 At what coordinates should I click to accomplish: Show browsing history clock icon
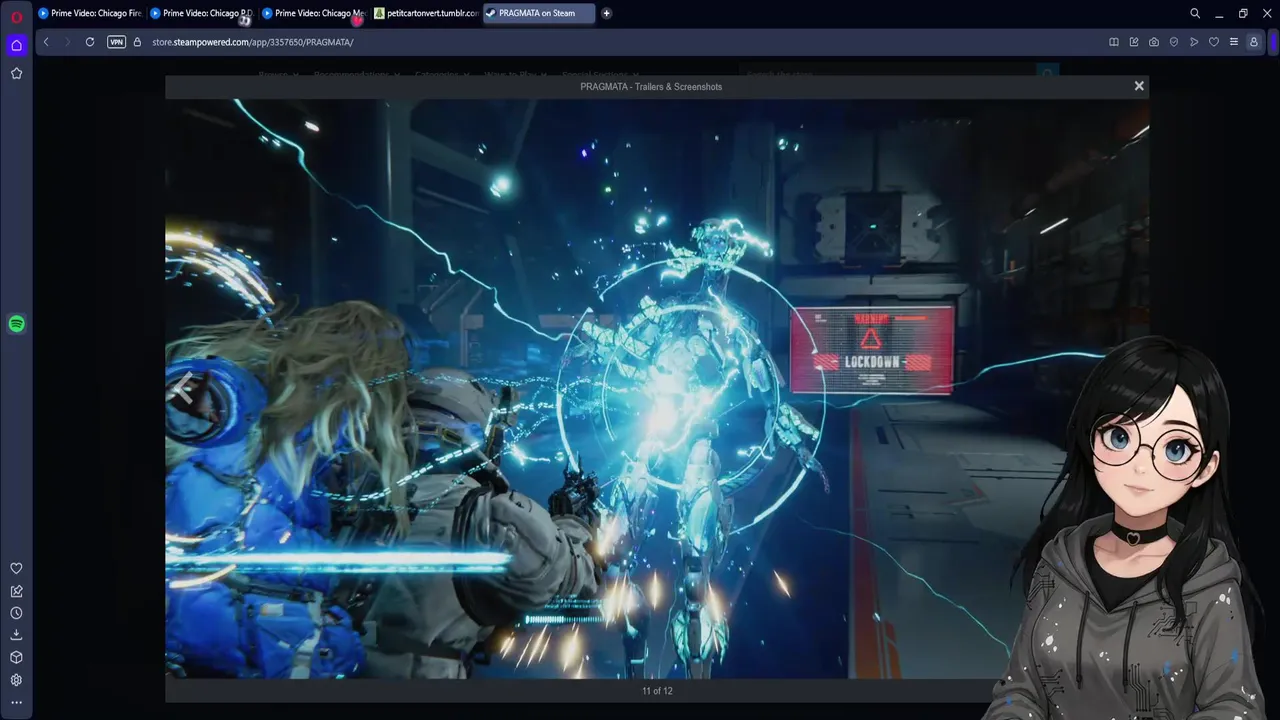pyautogui.click(x=16, y=613)
